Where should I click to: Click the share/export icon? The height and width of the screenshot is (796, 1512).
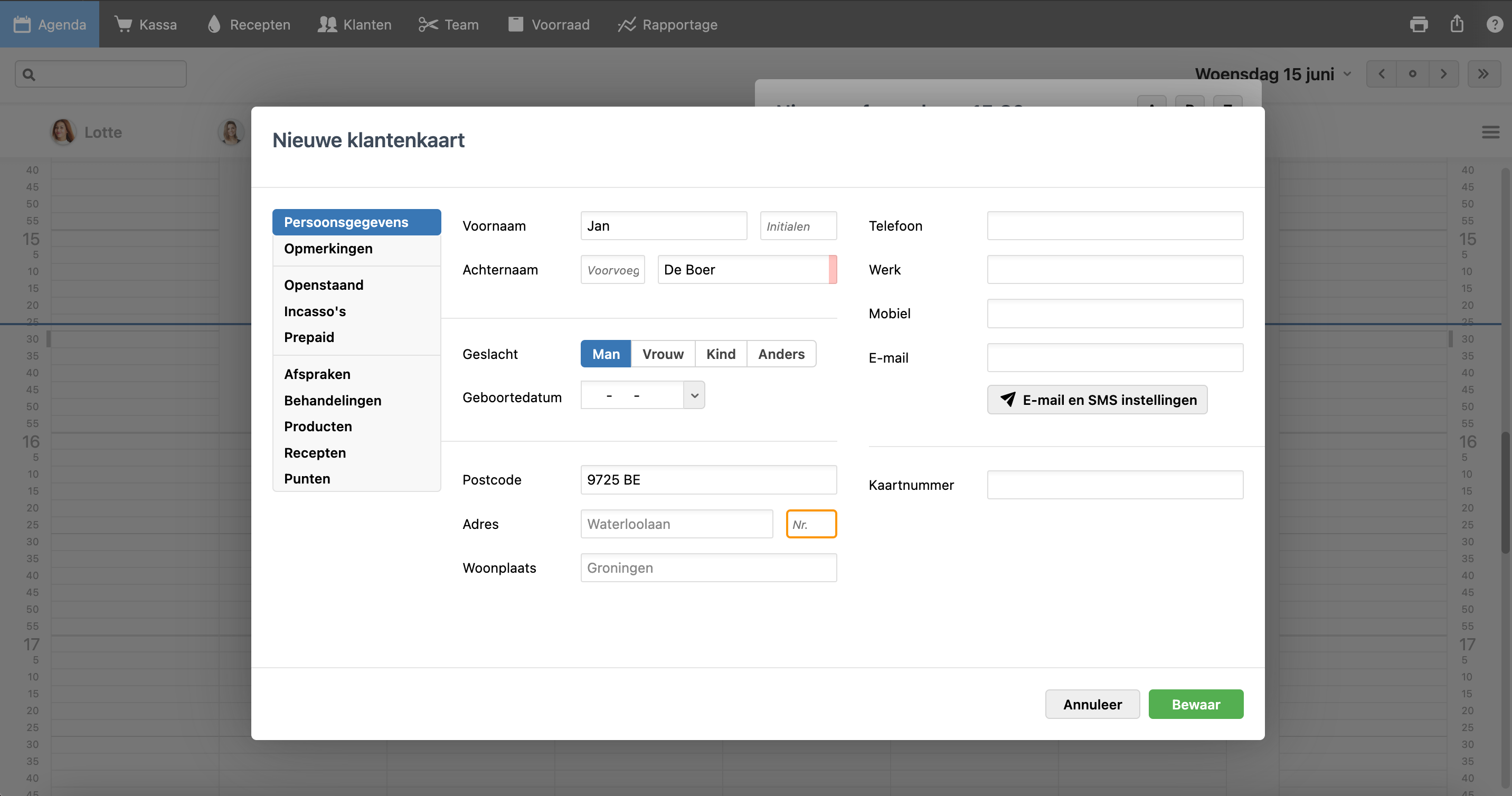1456,24
